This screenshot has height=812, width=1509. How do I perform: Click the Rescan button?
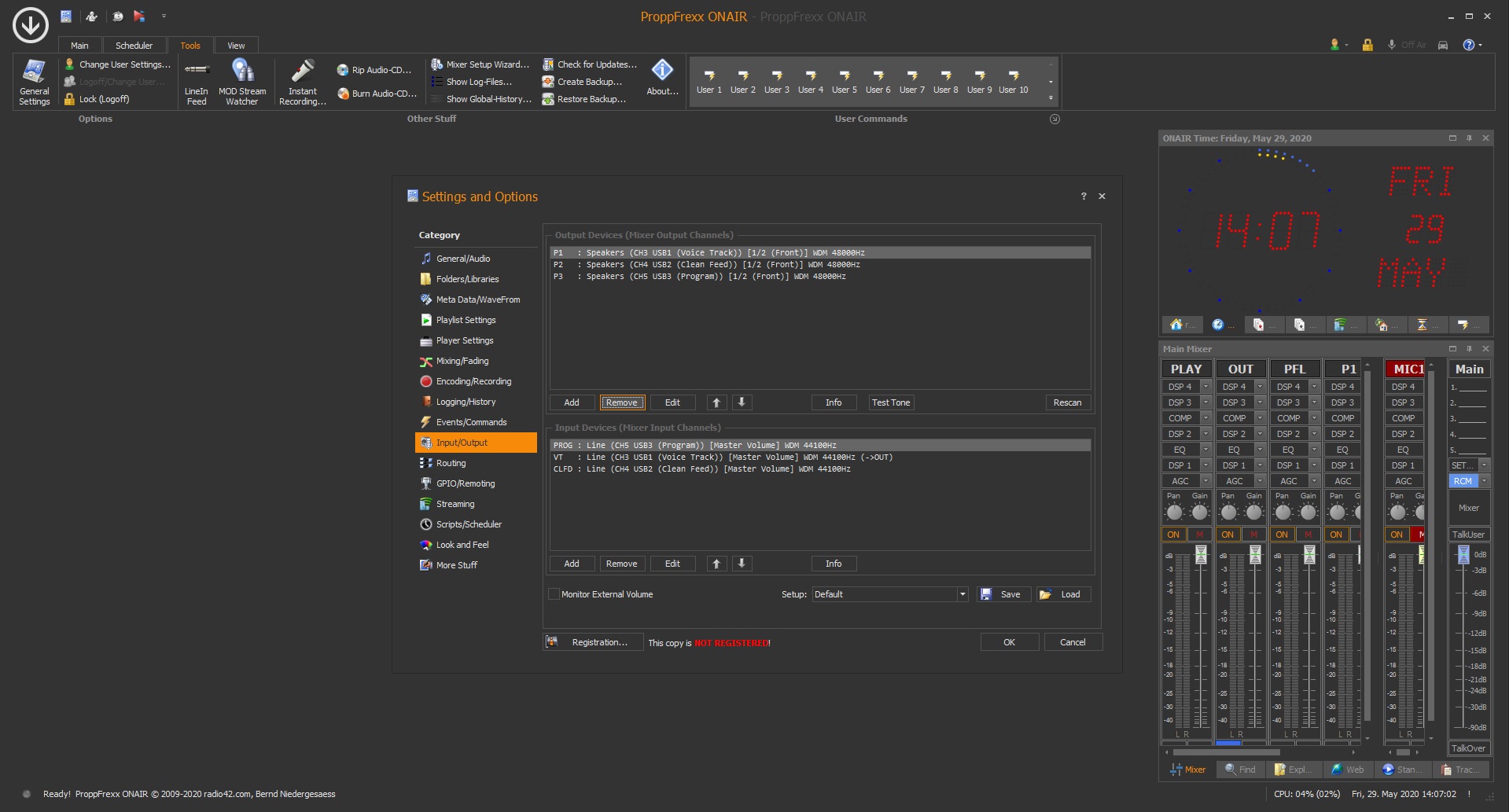click(1067, 402)
